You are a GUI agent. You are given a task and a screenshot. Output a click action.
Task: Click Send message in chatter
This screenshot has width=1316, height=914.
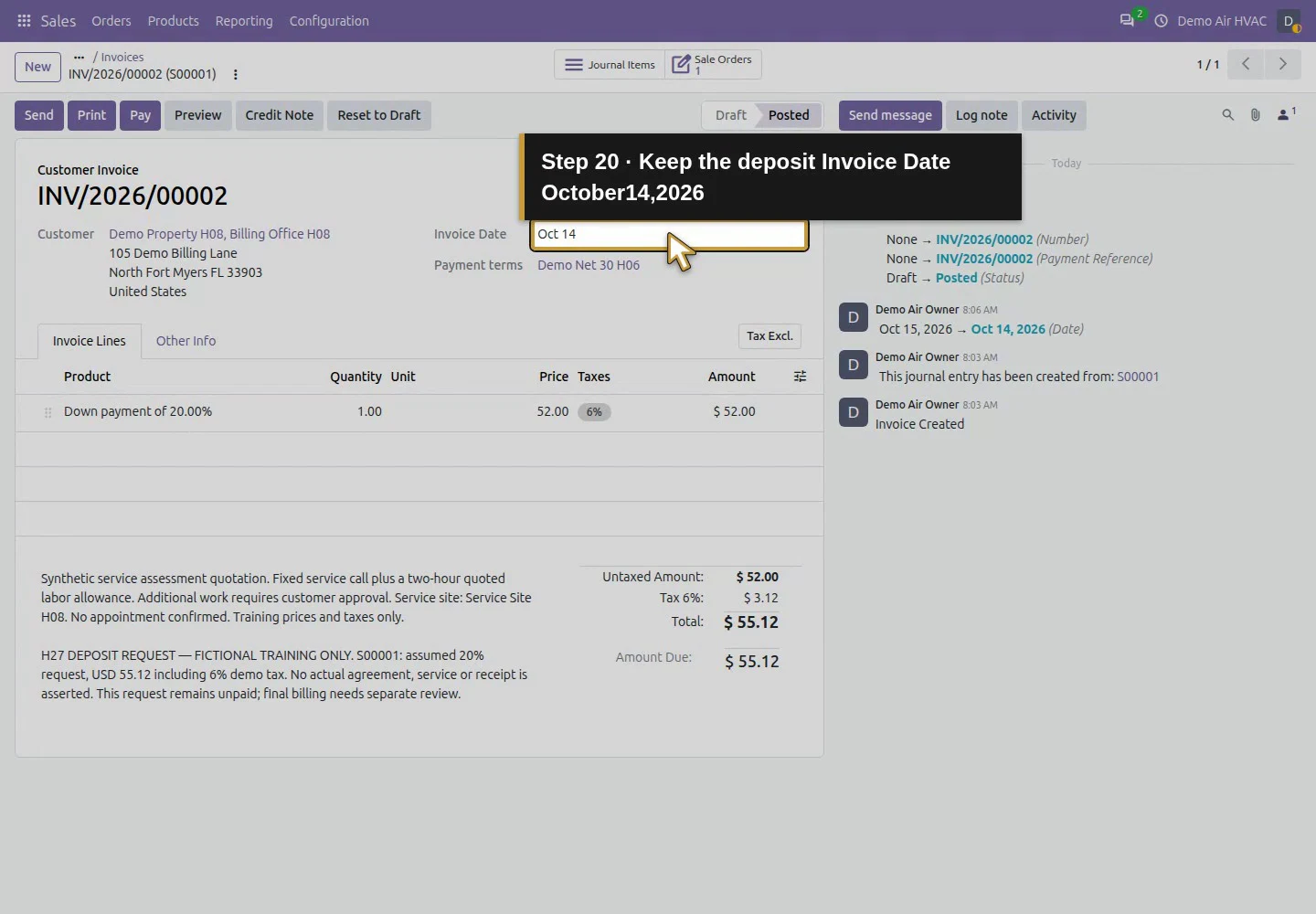pos(890,115)
